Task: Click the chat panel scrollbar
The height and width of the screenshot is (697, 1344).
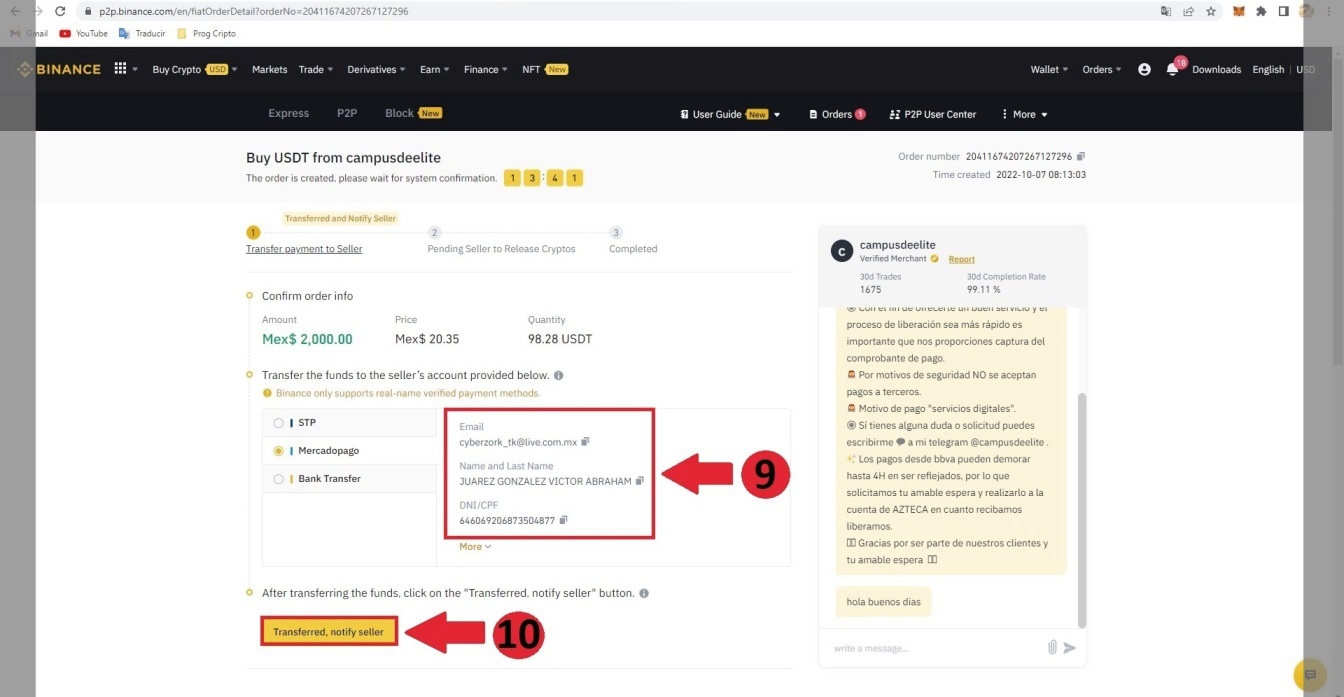Action: tap(1080, 510)
